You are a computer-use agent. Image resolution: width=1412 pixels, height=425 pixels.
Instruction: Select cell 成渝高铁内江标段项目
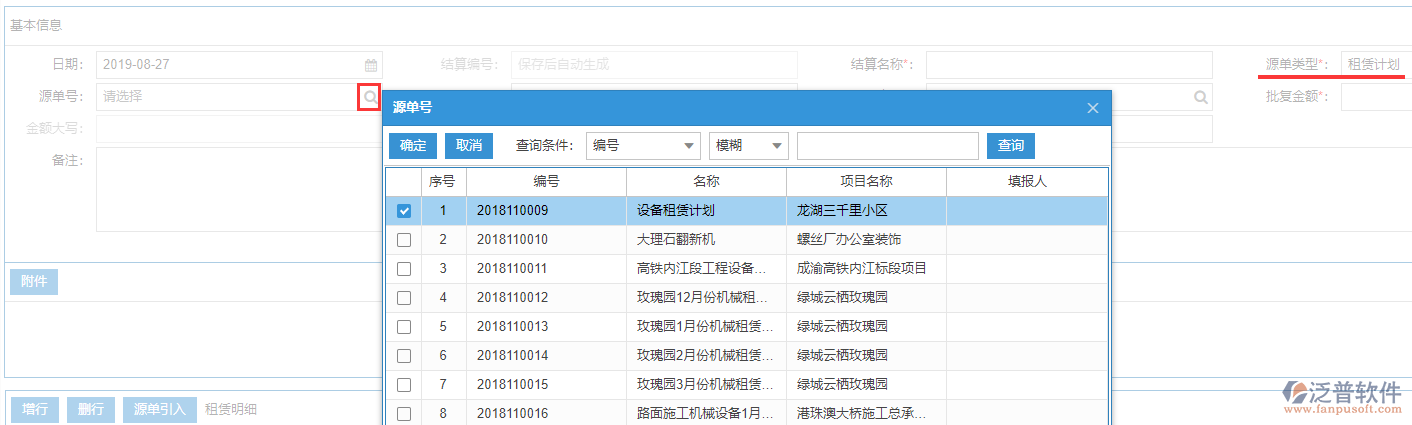(x=866, y=269)
